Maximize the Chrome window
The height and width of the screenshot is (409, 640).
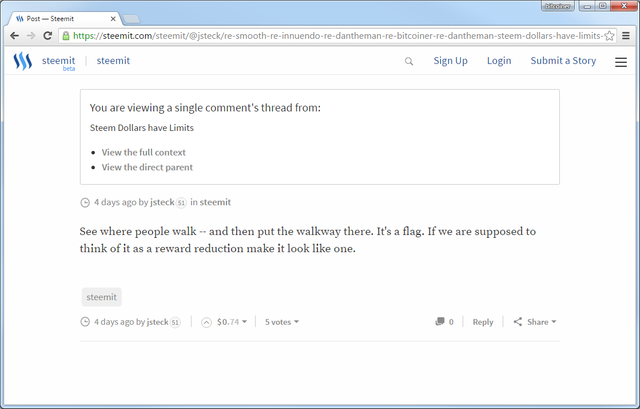(x=602, y=6)
